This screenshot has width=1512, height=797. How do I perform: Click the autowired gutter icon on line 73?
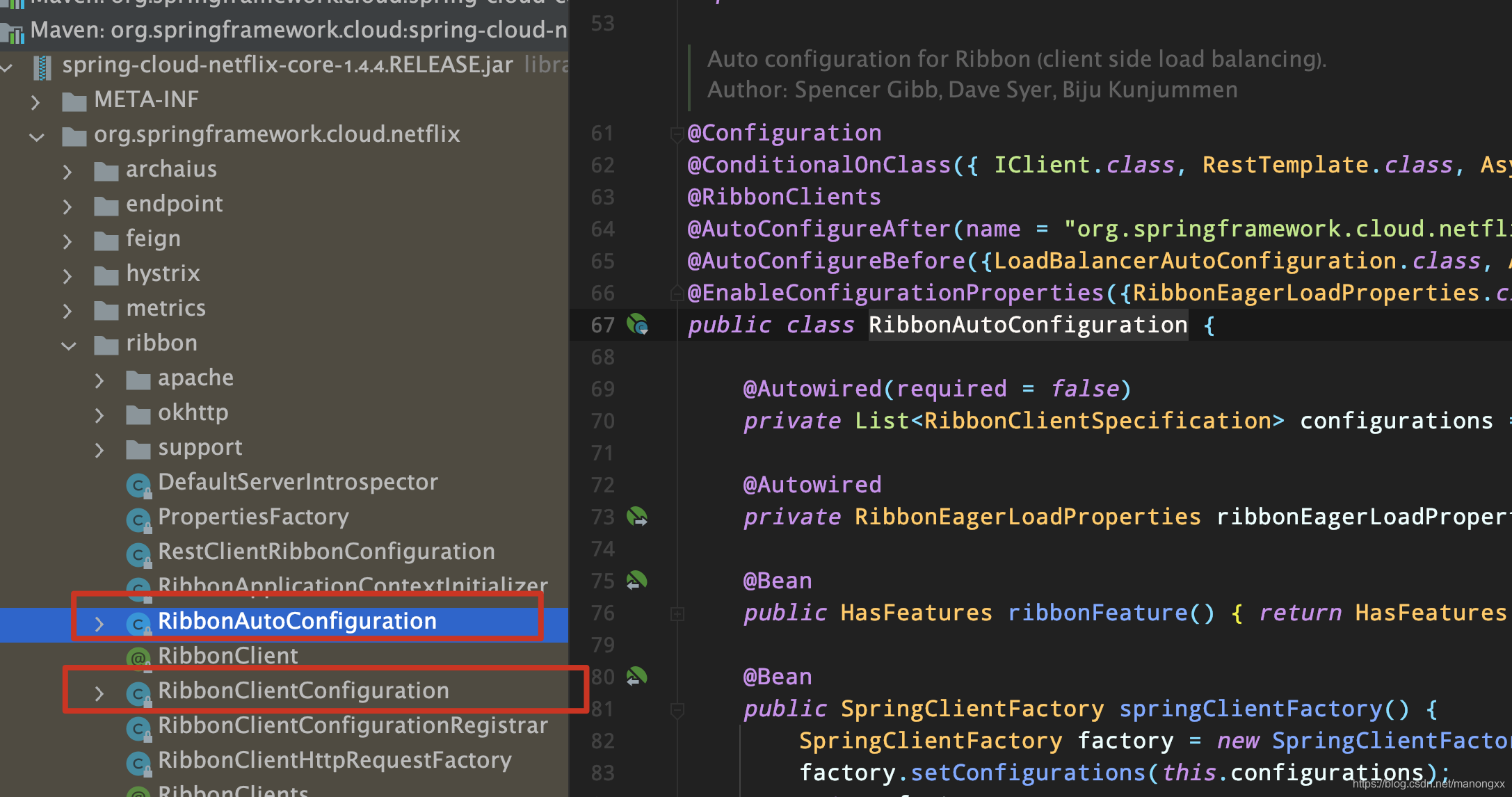(x=637, y=517)
